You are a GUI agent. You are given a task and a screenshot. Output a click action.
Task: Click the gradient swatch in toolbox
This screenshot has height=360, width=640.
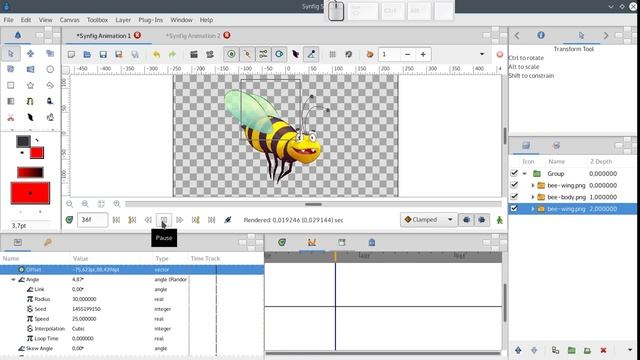click(30, 172)
